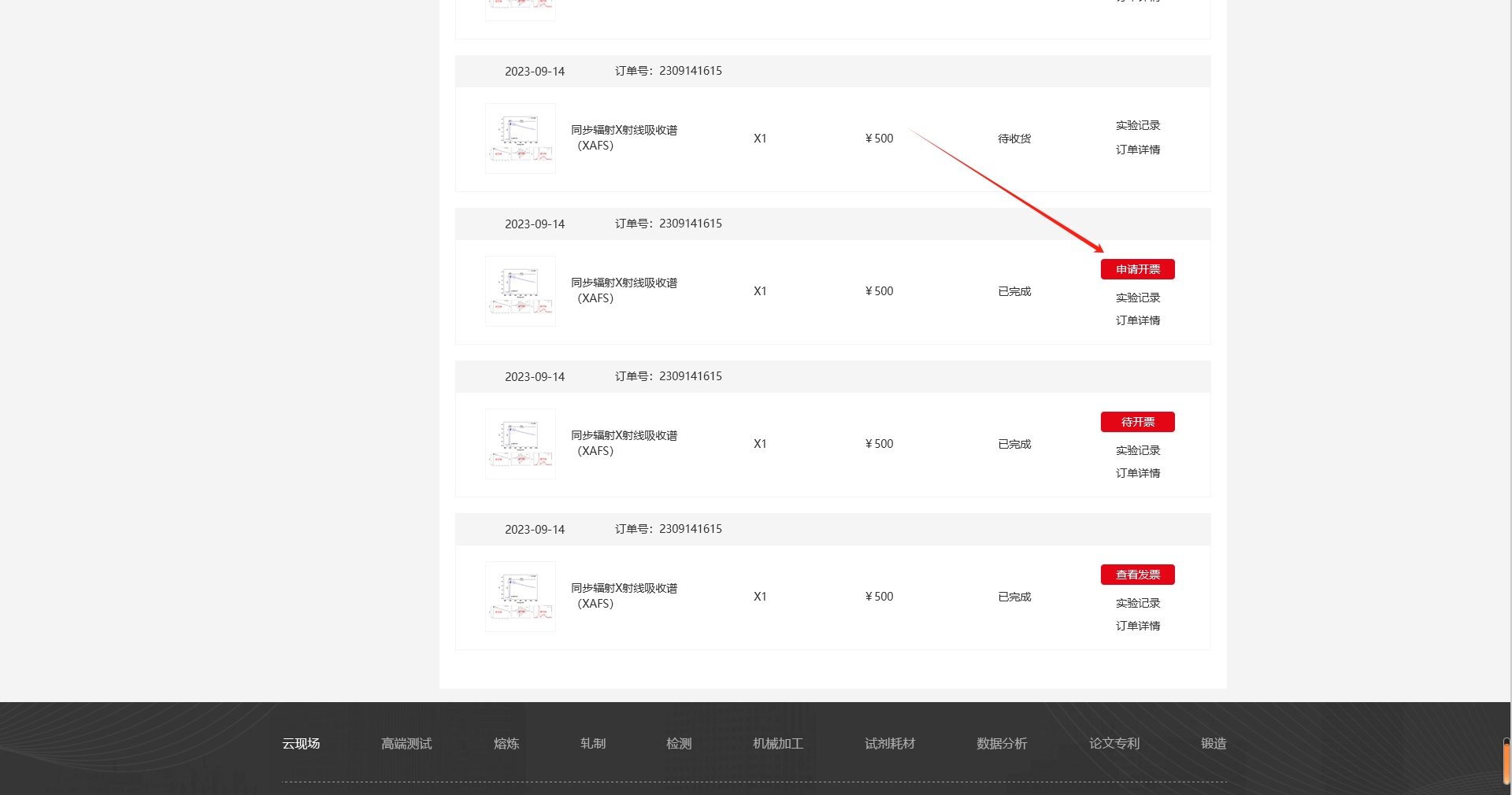View 订单详情 under the 待开票 button
This screenshot has height=795, width=1512.
(1137, 473)
